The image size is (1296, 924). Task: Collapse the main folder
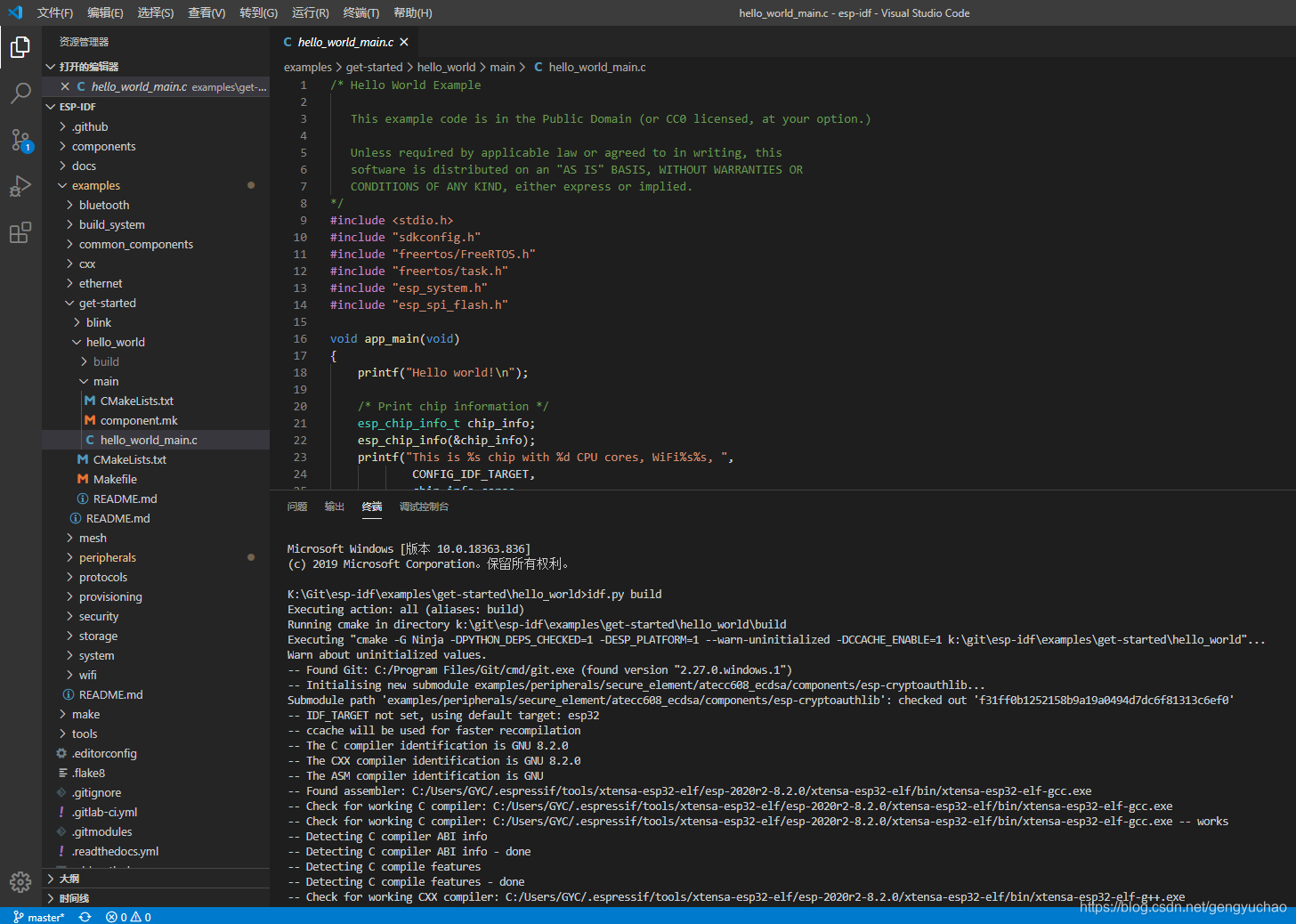click(x=156, y=381)
